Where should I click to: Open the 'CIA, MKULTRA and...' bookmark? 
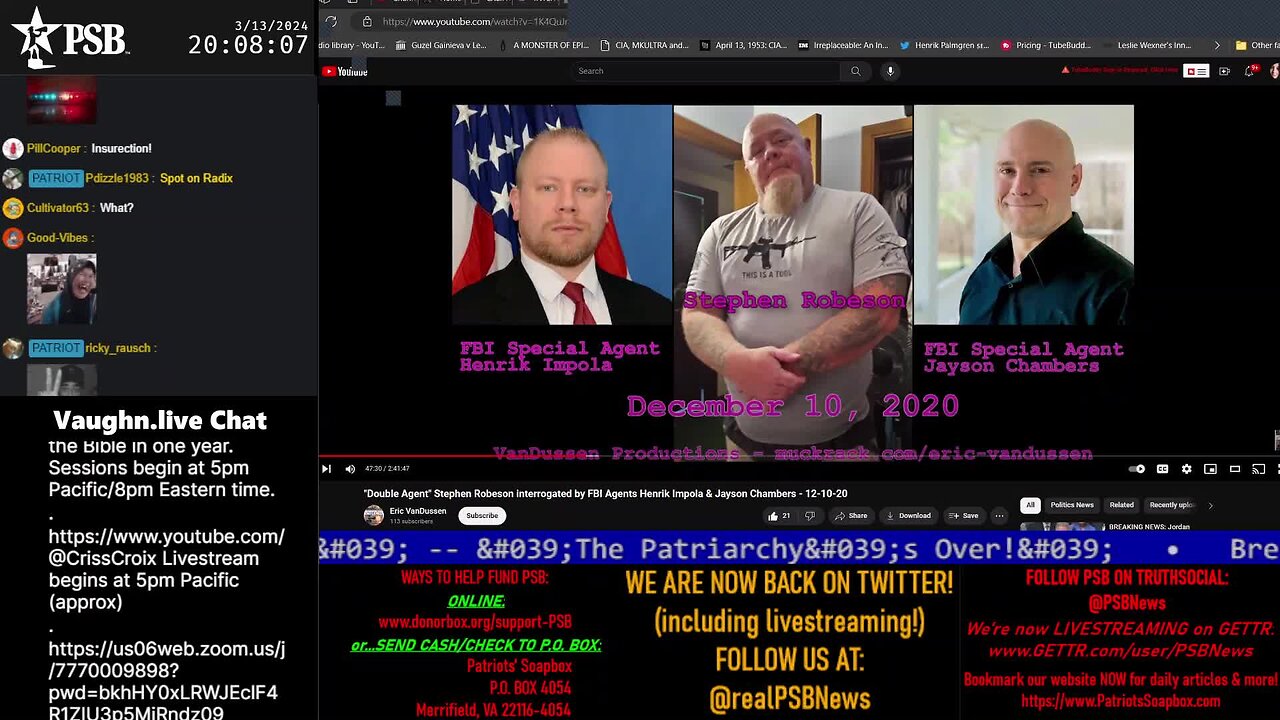pos(645,45)
